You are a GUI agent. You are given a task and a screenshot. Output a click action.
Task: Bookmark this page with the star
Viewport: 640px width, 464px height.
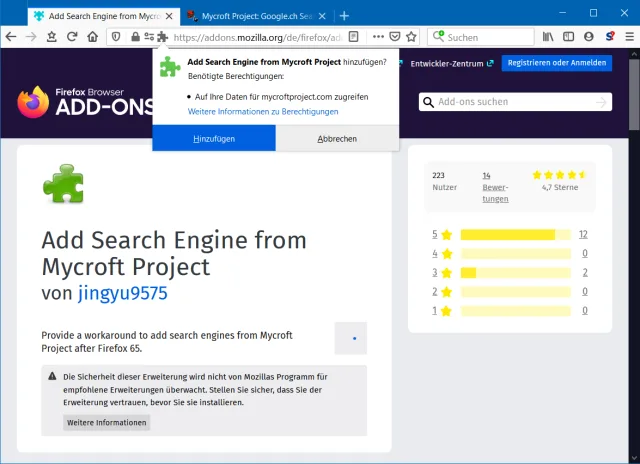coord(411,37)
